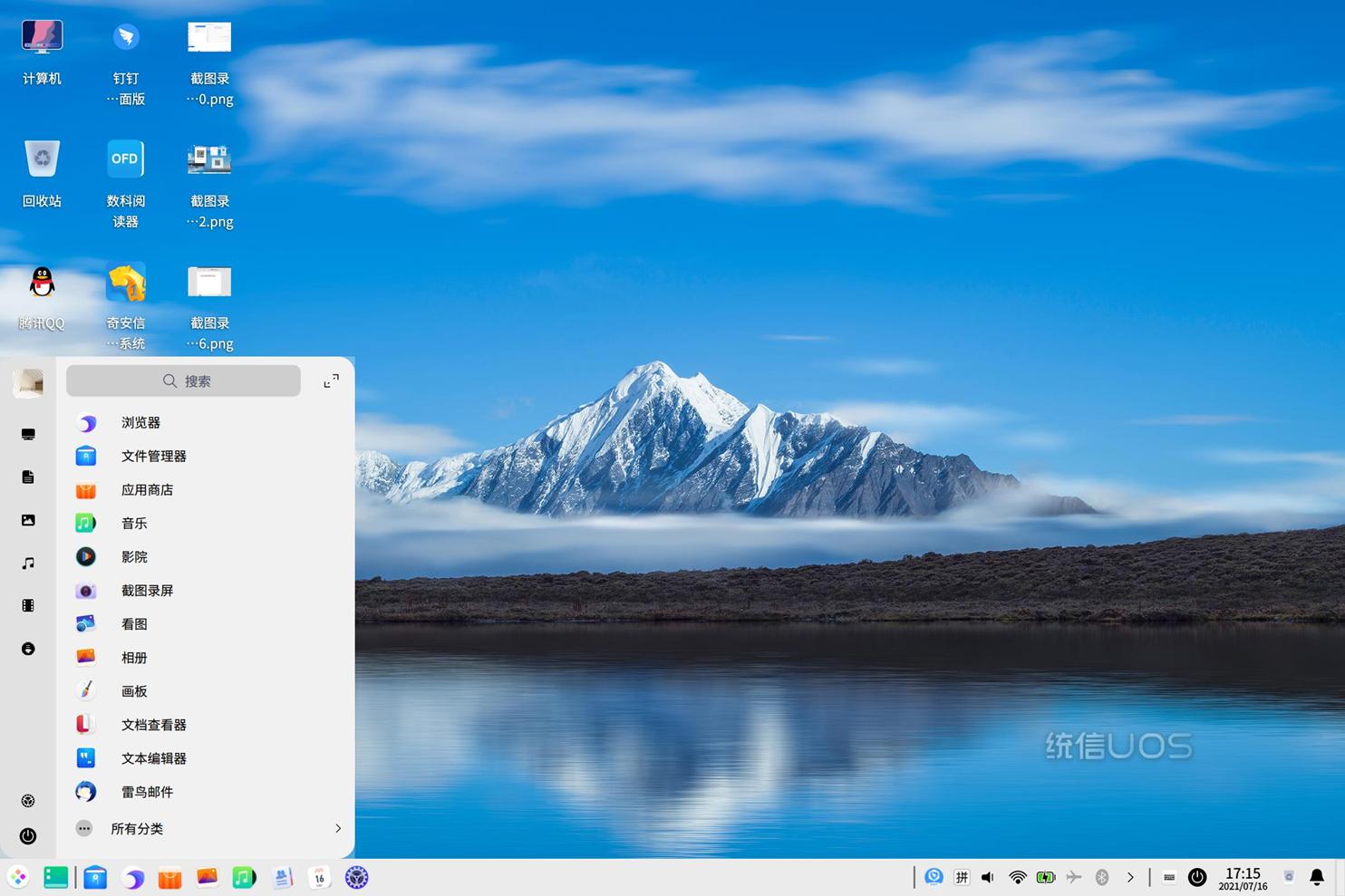Open the music folder from launcher sidebar
The image size is (1345, 896).
pos(28,564)
